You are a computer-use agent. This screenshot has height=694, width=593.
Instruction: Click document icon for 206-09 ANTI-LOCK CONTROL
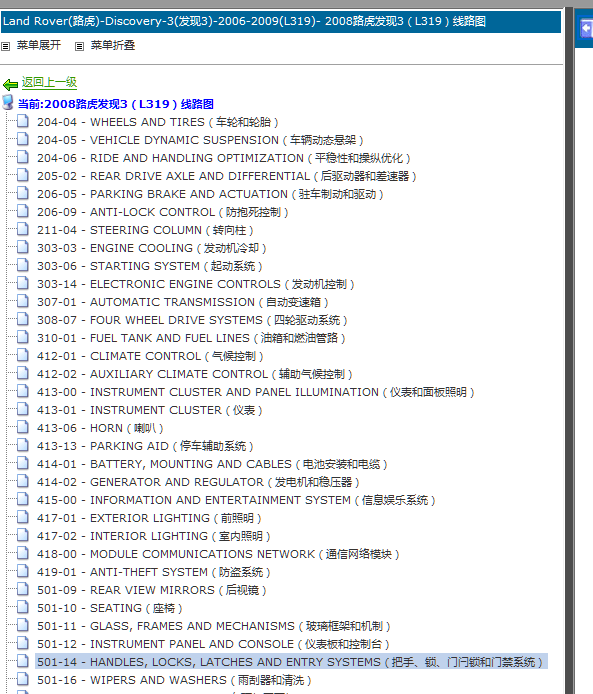[23, 211]
